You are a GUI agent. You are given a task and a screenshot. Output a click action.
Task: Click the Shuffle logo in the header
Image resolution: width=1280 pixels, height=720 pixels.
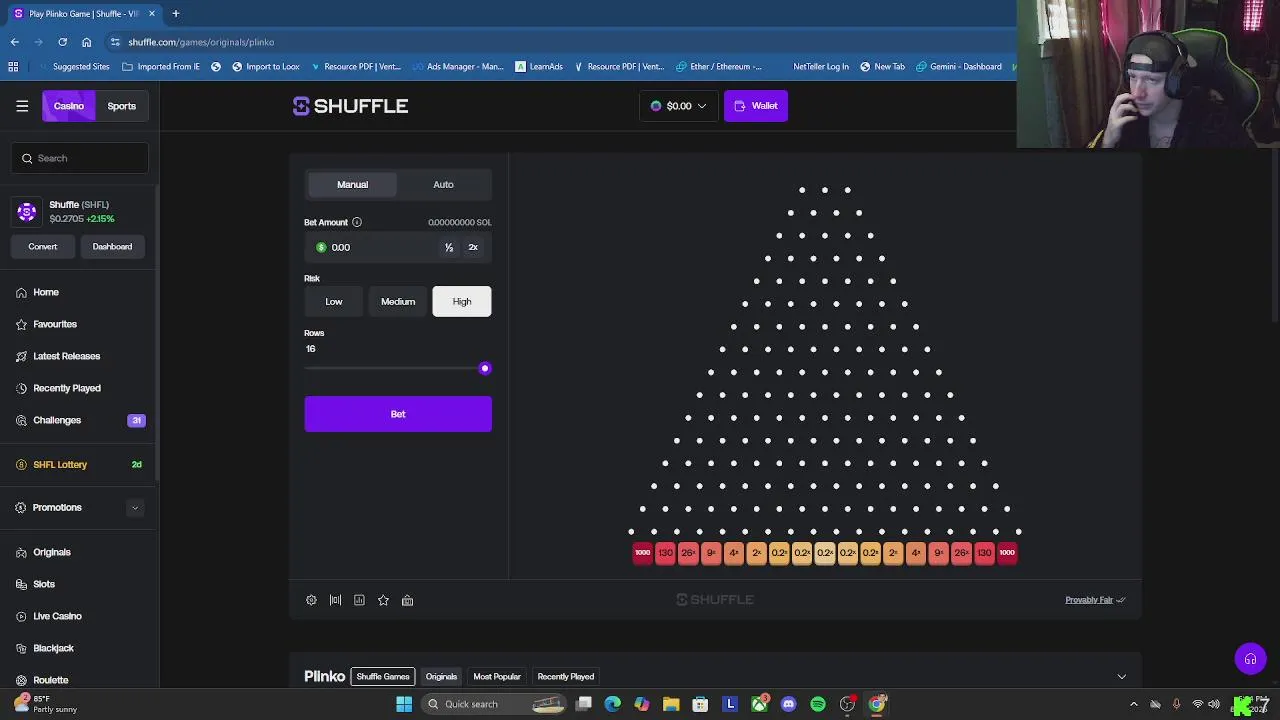[350, 106]
